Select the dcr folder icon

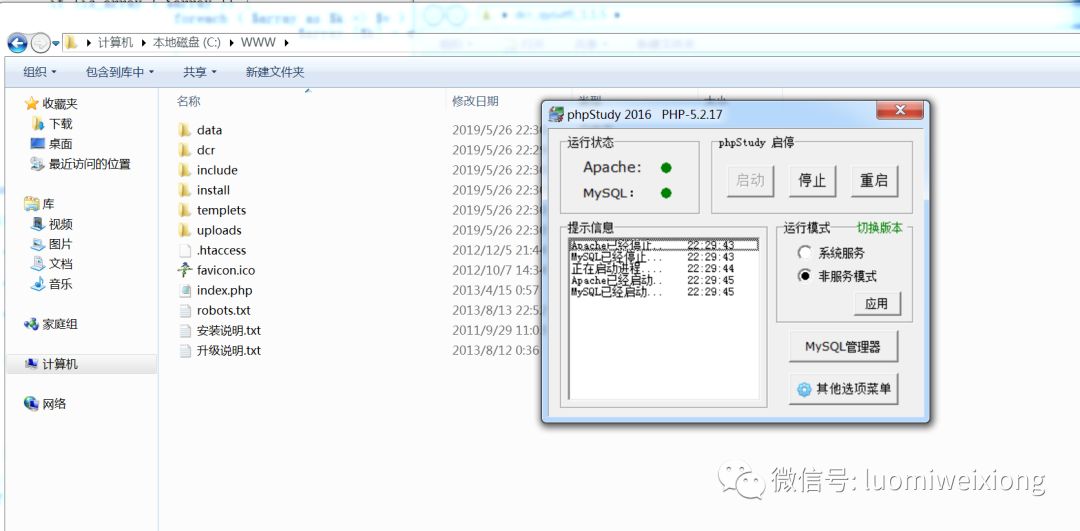coord(185,149)
